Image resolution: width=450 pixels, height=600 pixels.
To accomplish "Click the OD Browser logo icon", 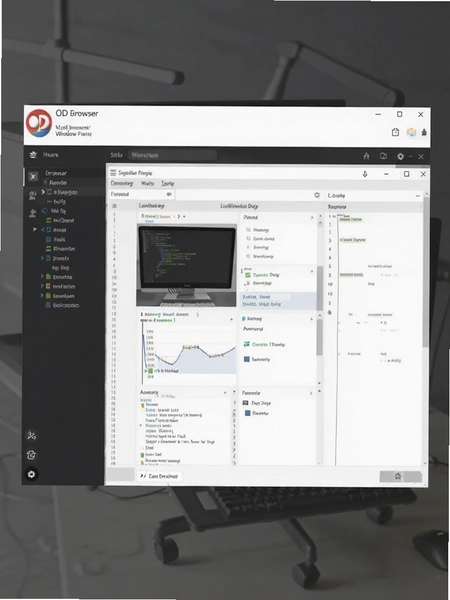I will click(39, 123).
